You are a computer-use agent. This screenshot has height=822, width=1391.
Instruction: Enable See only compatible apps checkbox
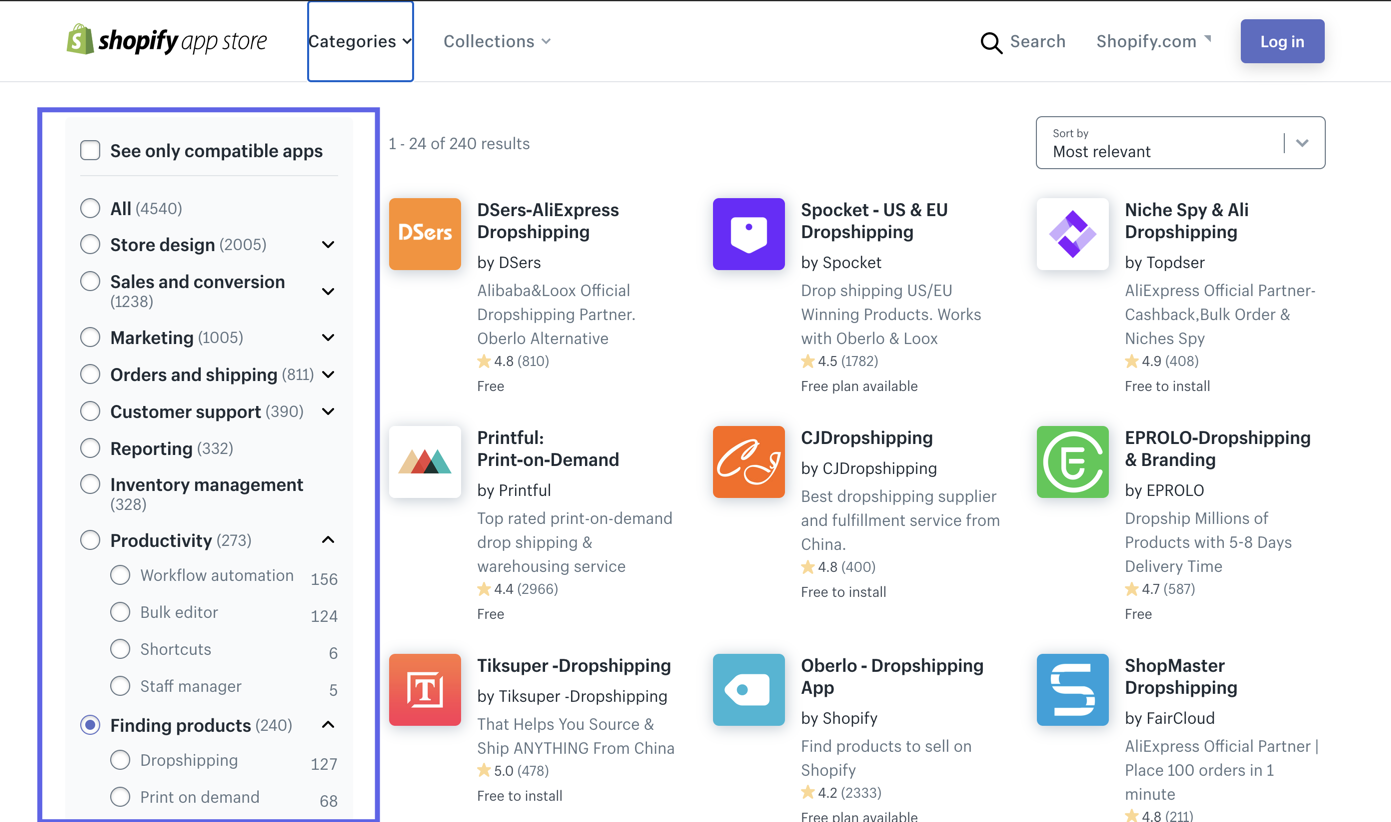(90, 150)
